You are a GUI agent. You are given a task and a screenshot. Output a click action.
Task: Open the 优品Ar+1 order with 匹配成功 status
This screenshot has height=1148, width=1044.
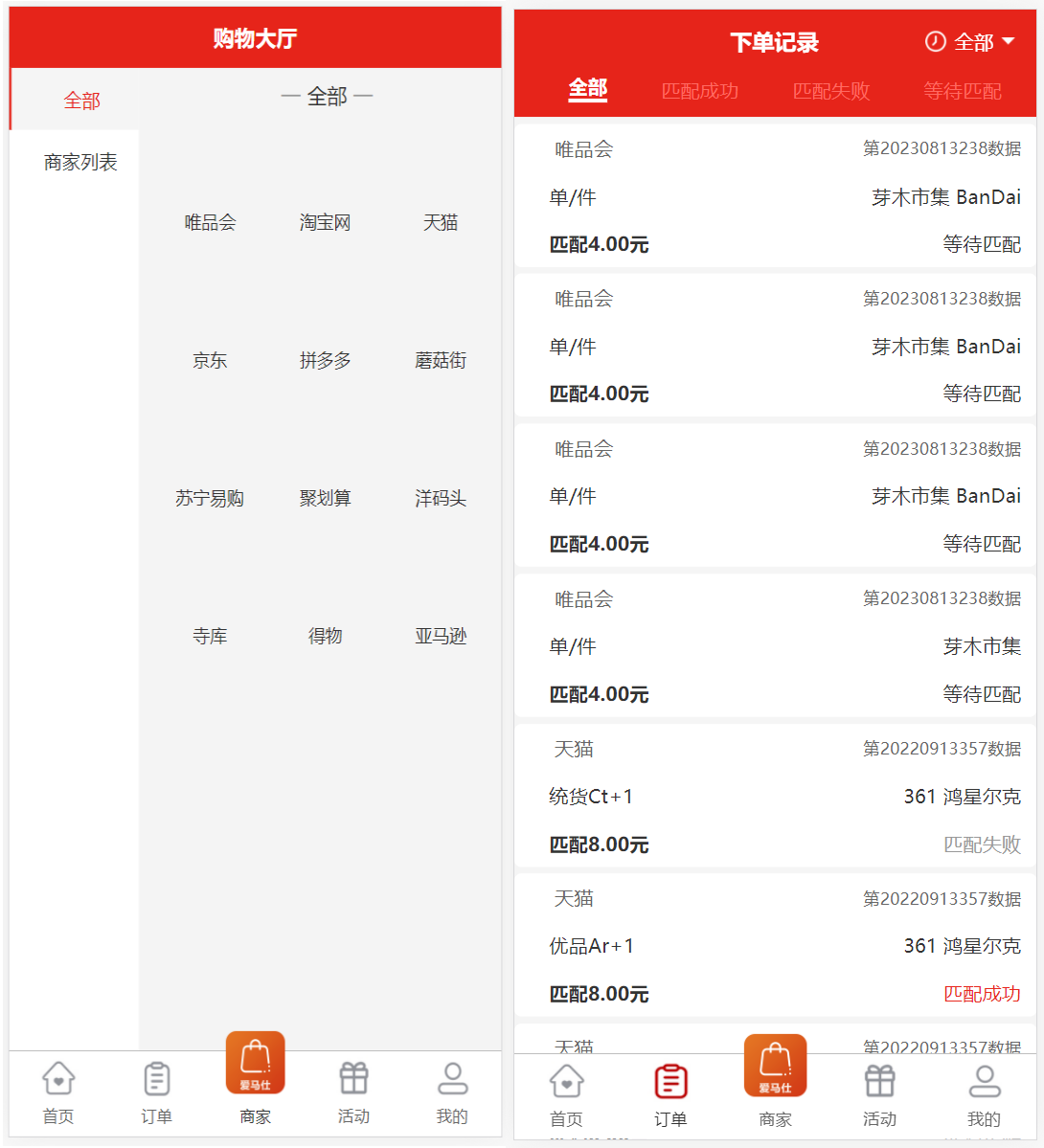(x=775, y=946)
